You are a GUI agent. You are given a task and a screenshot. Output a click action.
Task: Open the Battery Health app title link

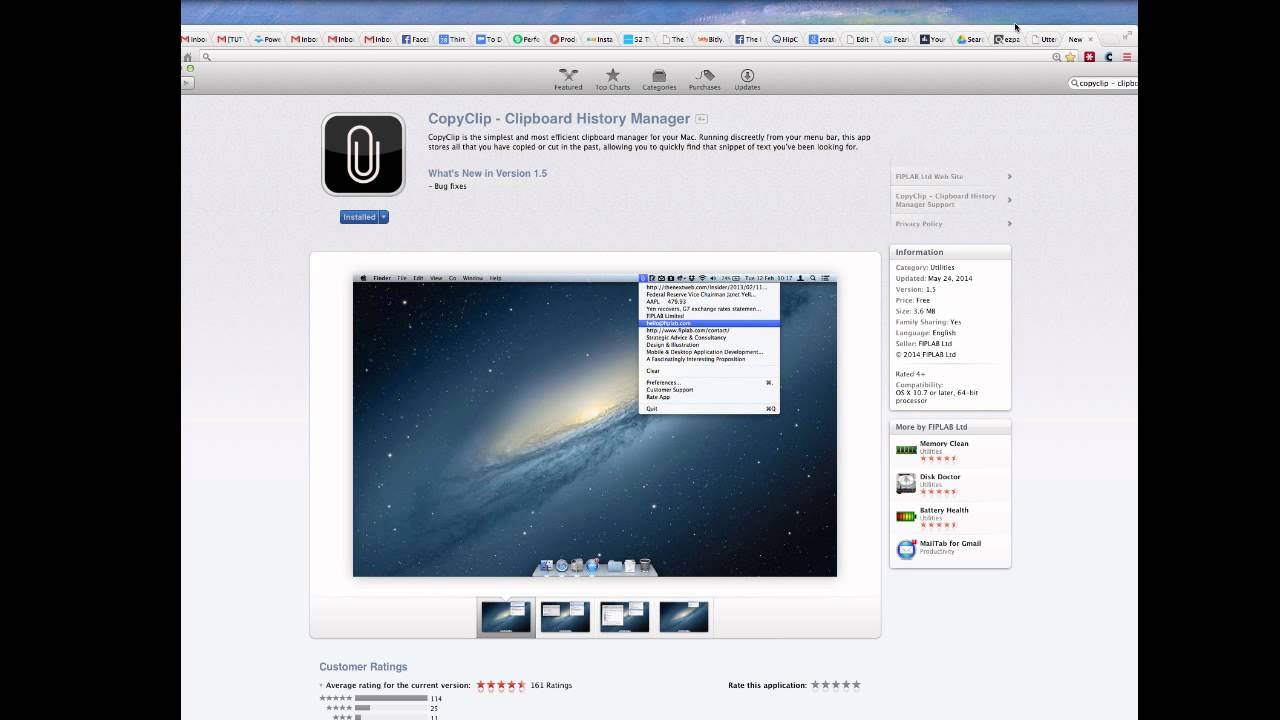[x=944, y=510]
